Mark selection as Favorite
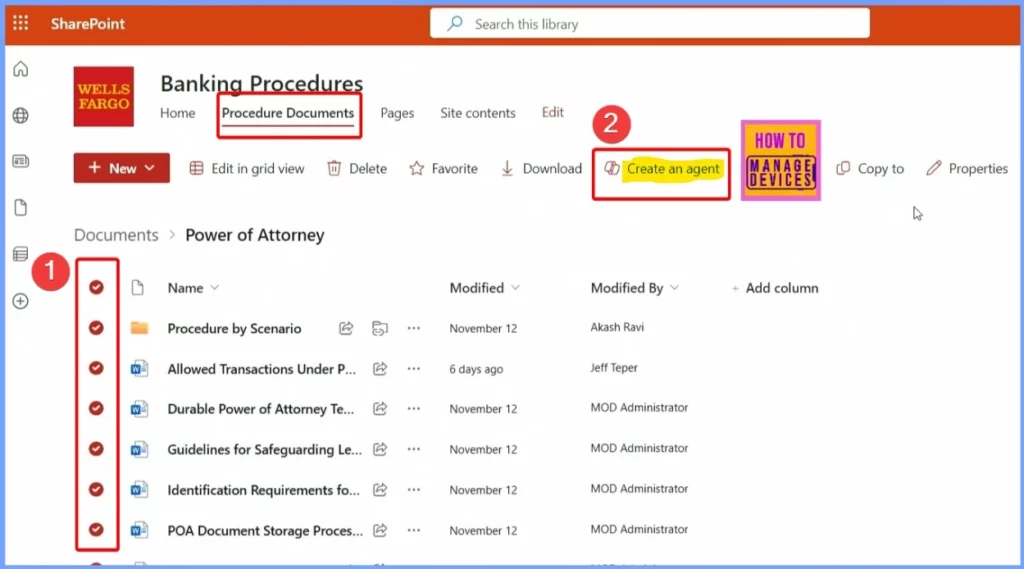Viewport: 1024px width, 569px height. pyautogui.click(x=443, y=169)
